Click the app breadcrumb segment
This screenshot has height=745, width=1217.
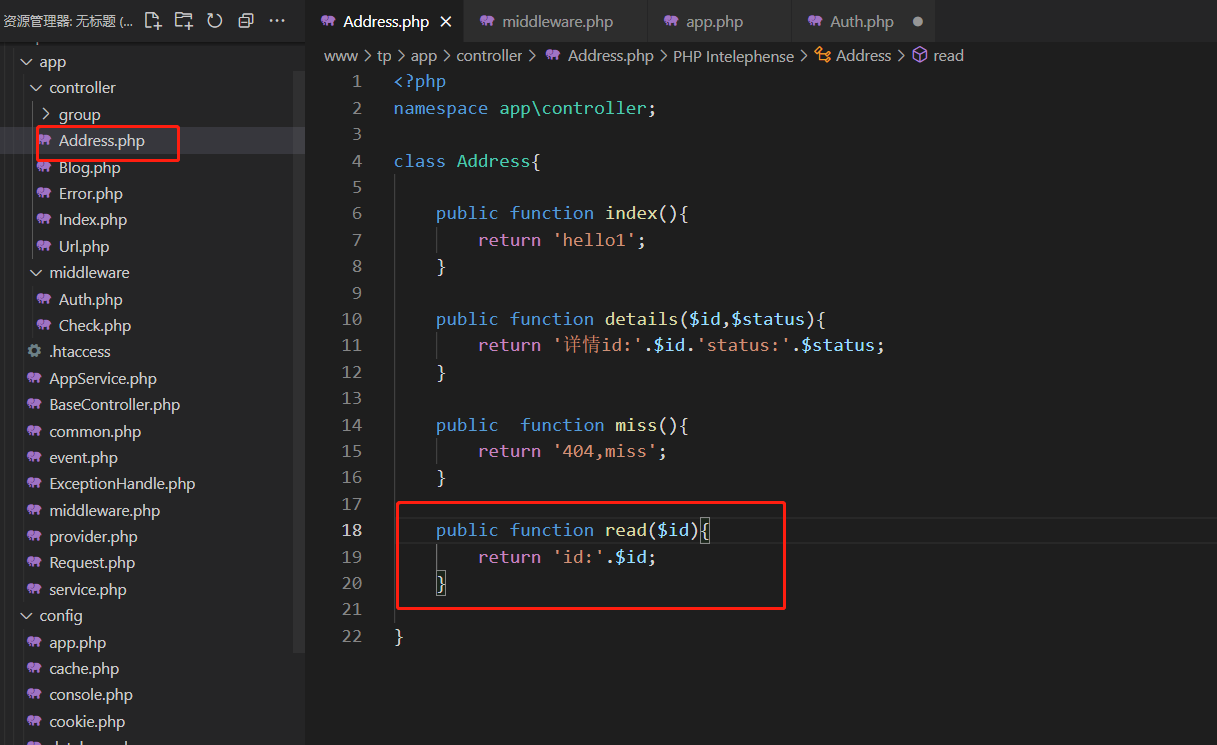point(424,56)
